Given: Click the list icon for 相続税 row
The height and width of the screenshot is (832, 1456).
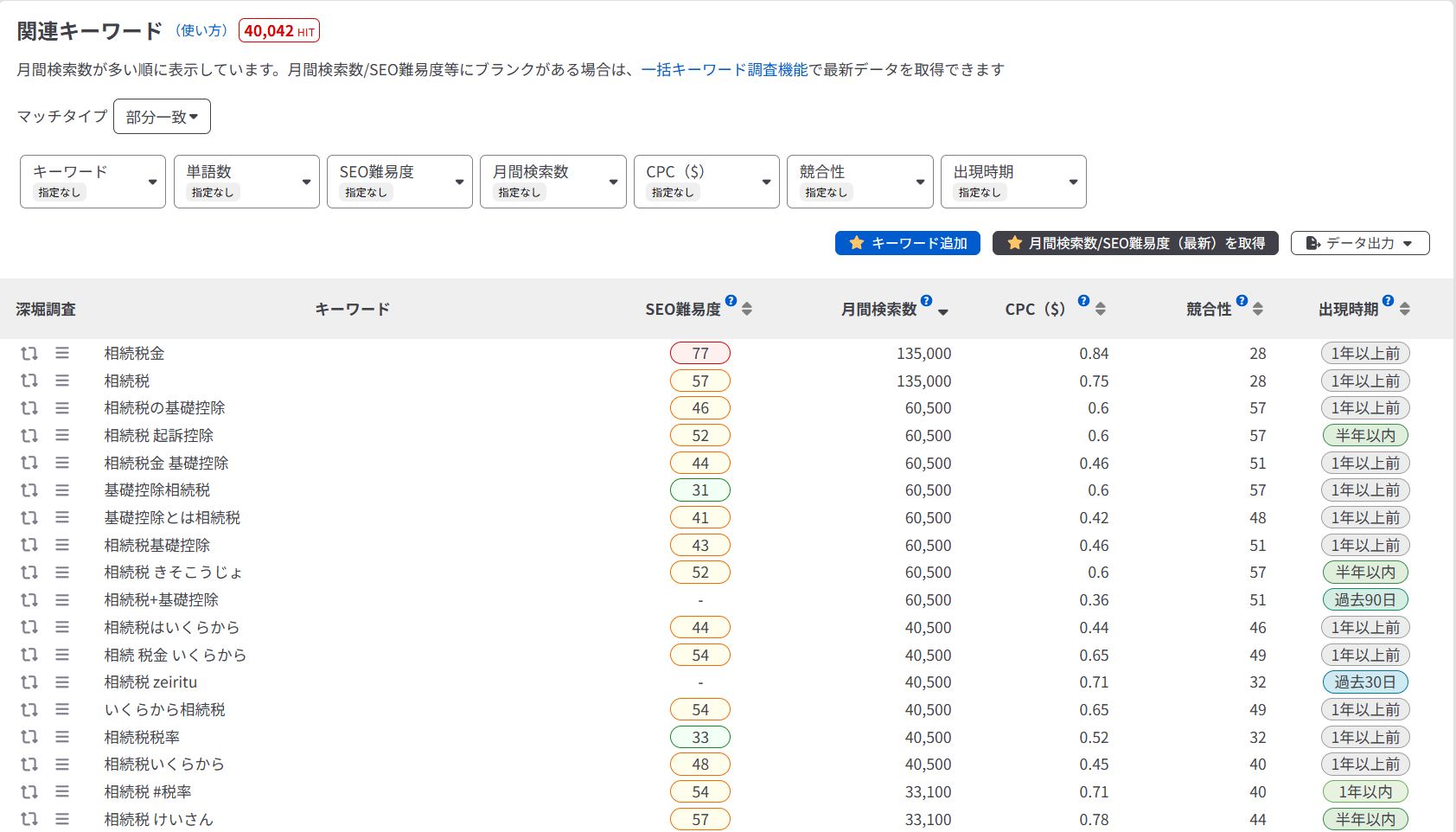Looking at the screenshot, I should (x=62, y=381).
